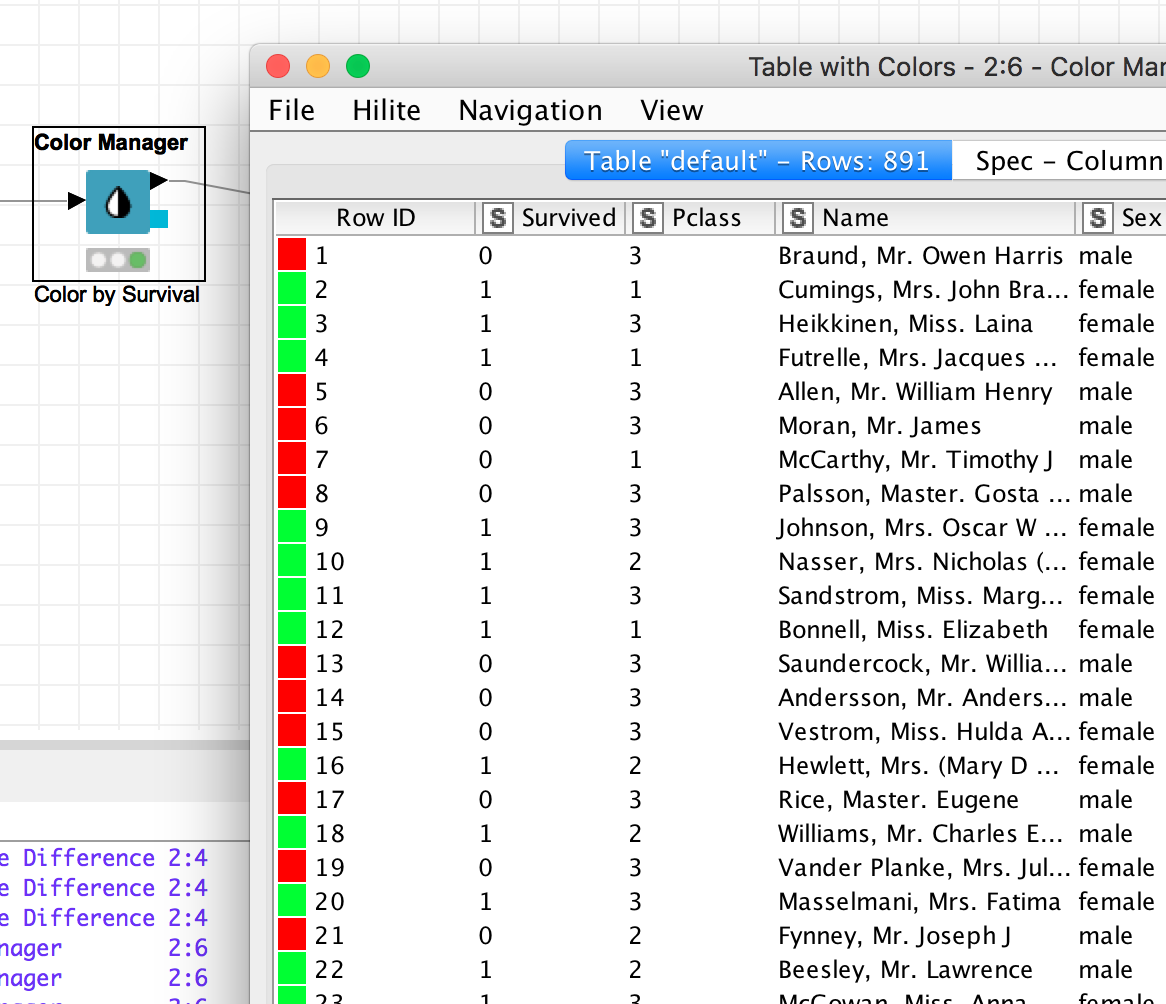Click the Color Manager's blue color model port
The height and width of the screenshot is (1004, 1166).
tap(159, 219)
